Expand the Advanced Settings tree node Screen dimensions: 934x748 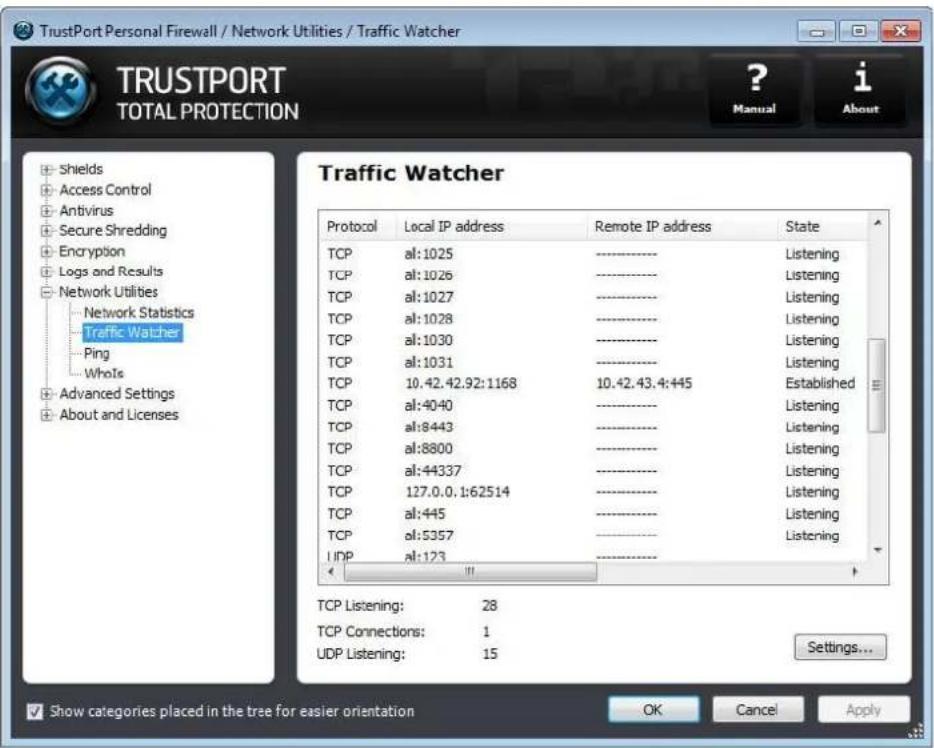[46, 394]
